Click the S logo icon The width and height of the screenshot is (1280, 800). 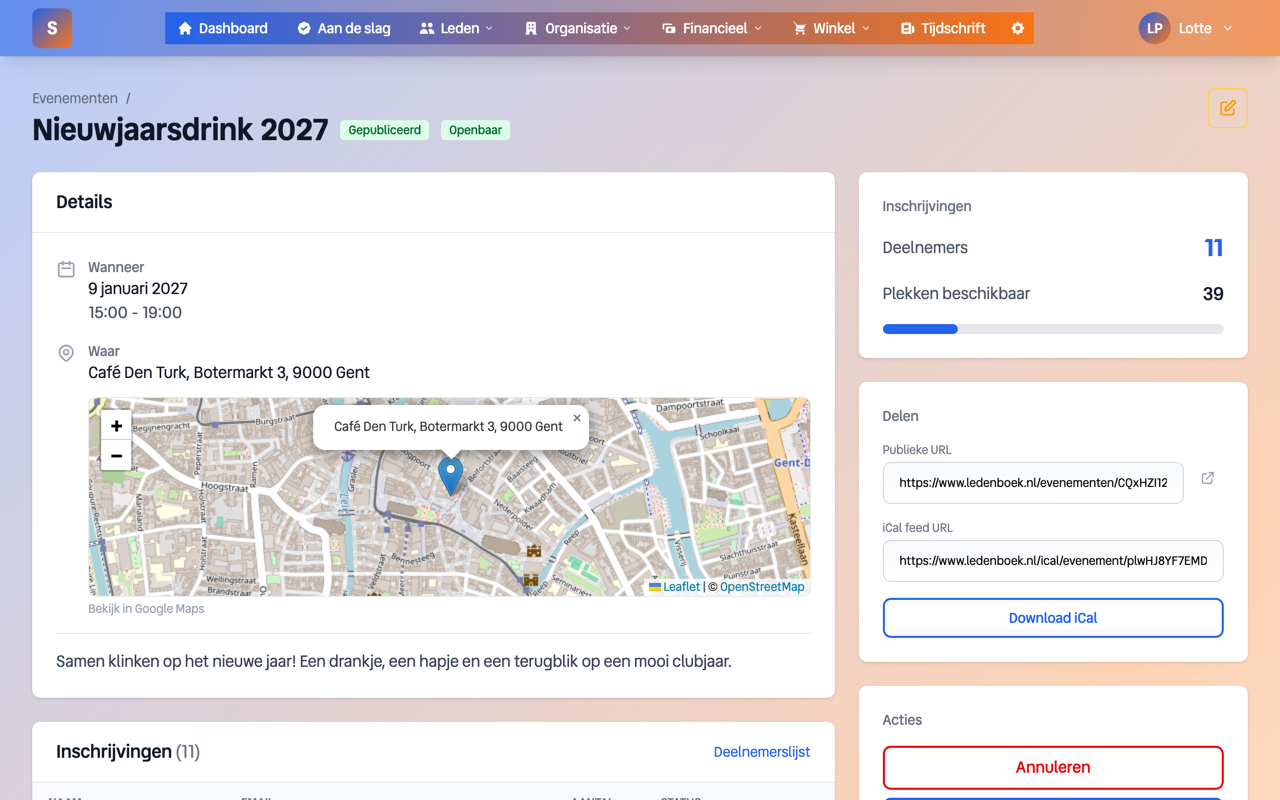pyautogui.click(x=52, y=28)
